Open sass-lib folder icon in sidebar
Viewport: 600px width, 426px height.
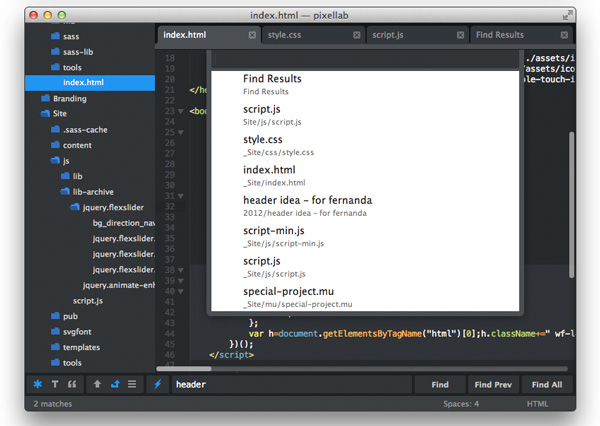tap(55, 51)
